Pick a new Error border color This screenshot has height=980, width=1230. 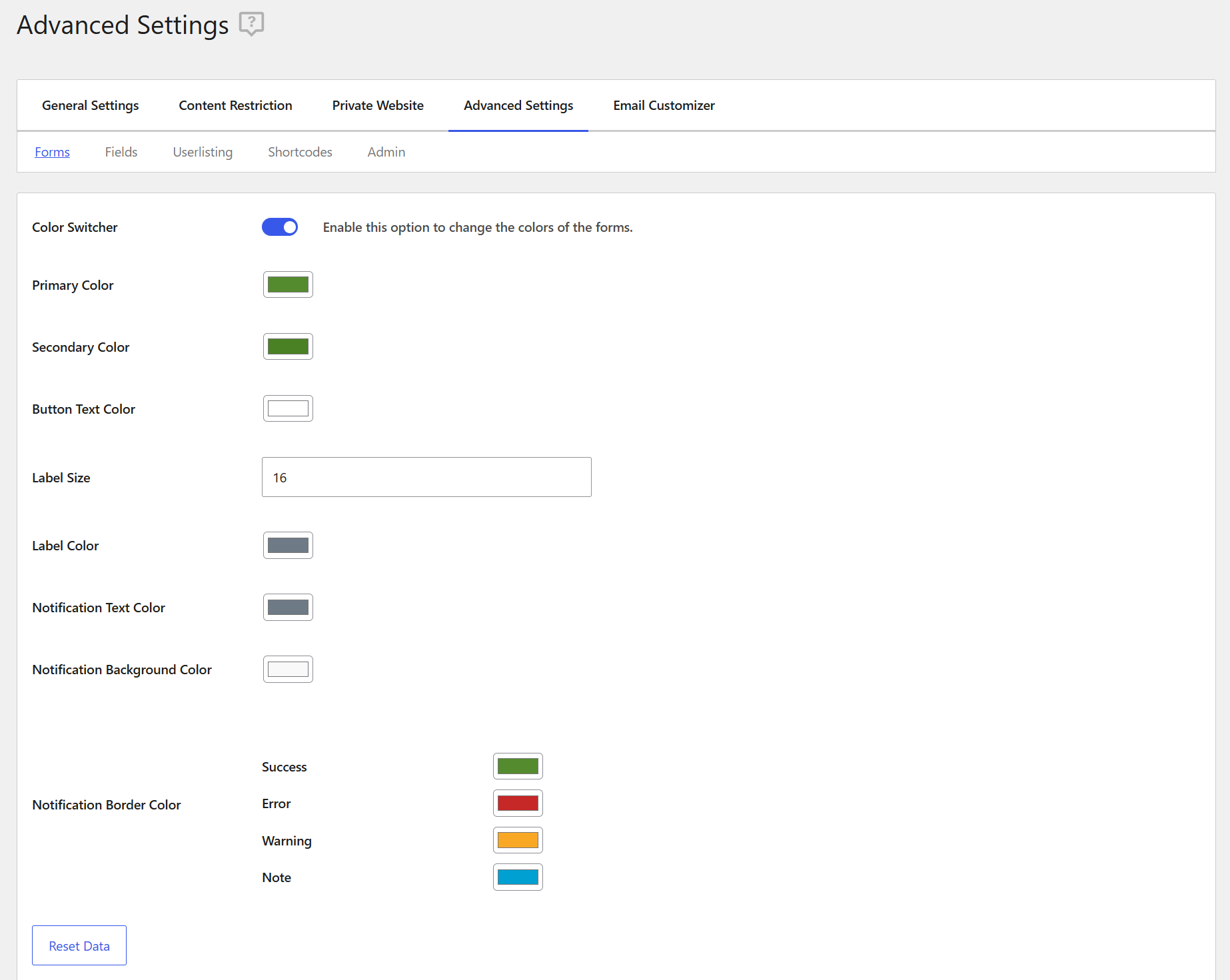tap(518, 803)
